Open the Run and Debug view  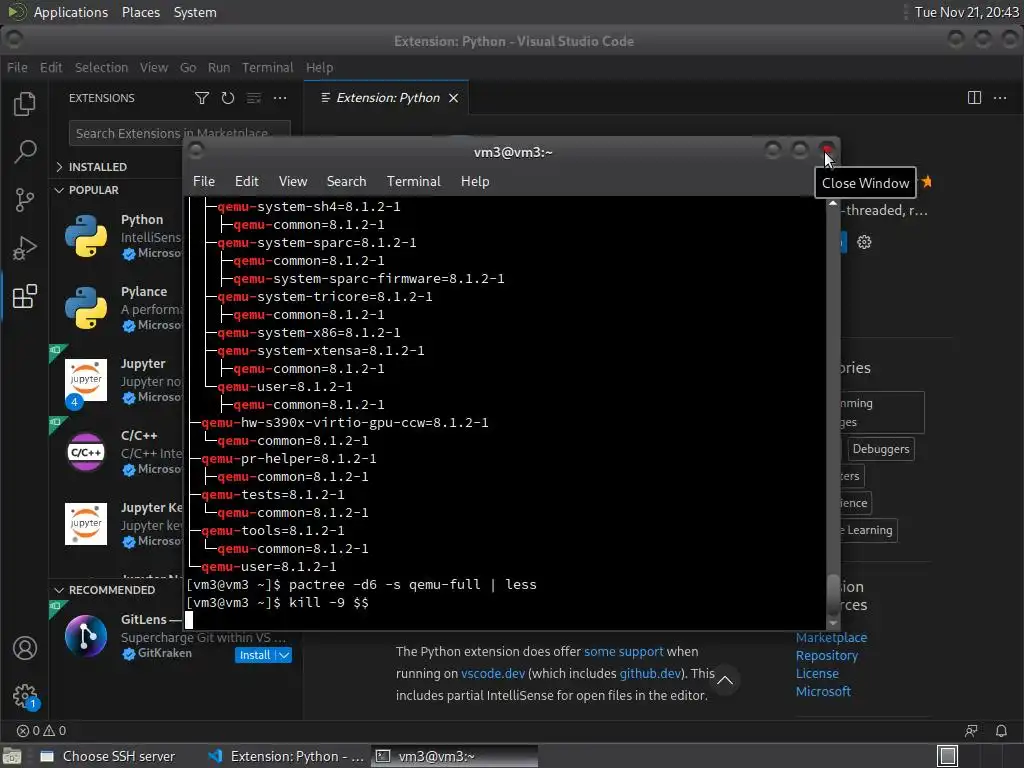25,248
